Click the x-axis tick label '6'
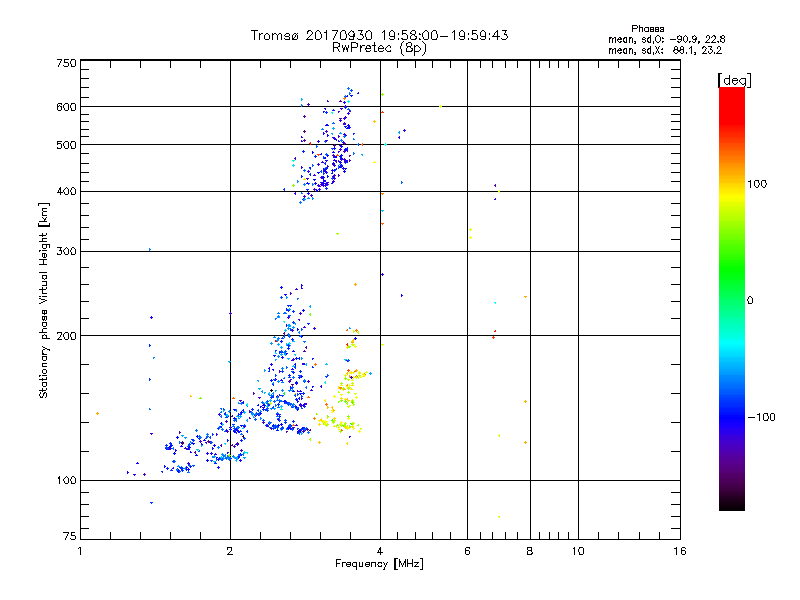Image resolution: width=800 pixels, height=600 pixels. [467, 551]
